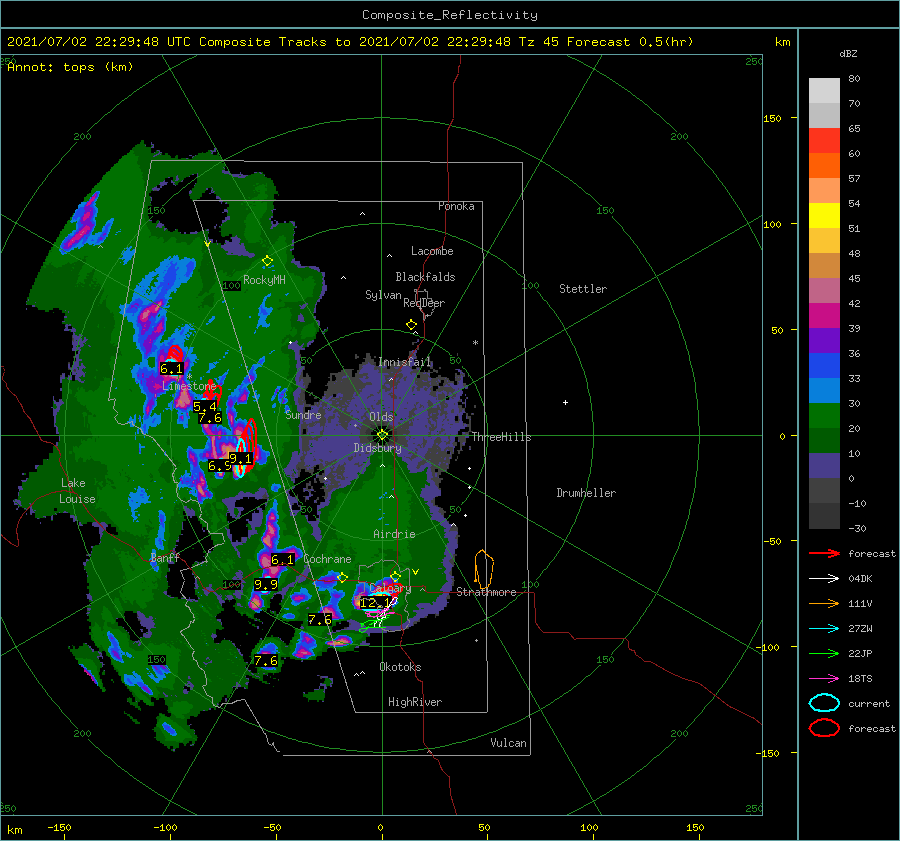900x841 pixels.
Task: Pick the lightest gray swatch below 80
Action: pos(824,91)
